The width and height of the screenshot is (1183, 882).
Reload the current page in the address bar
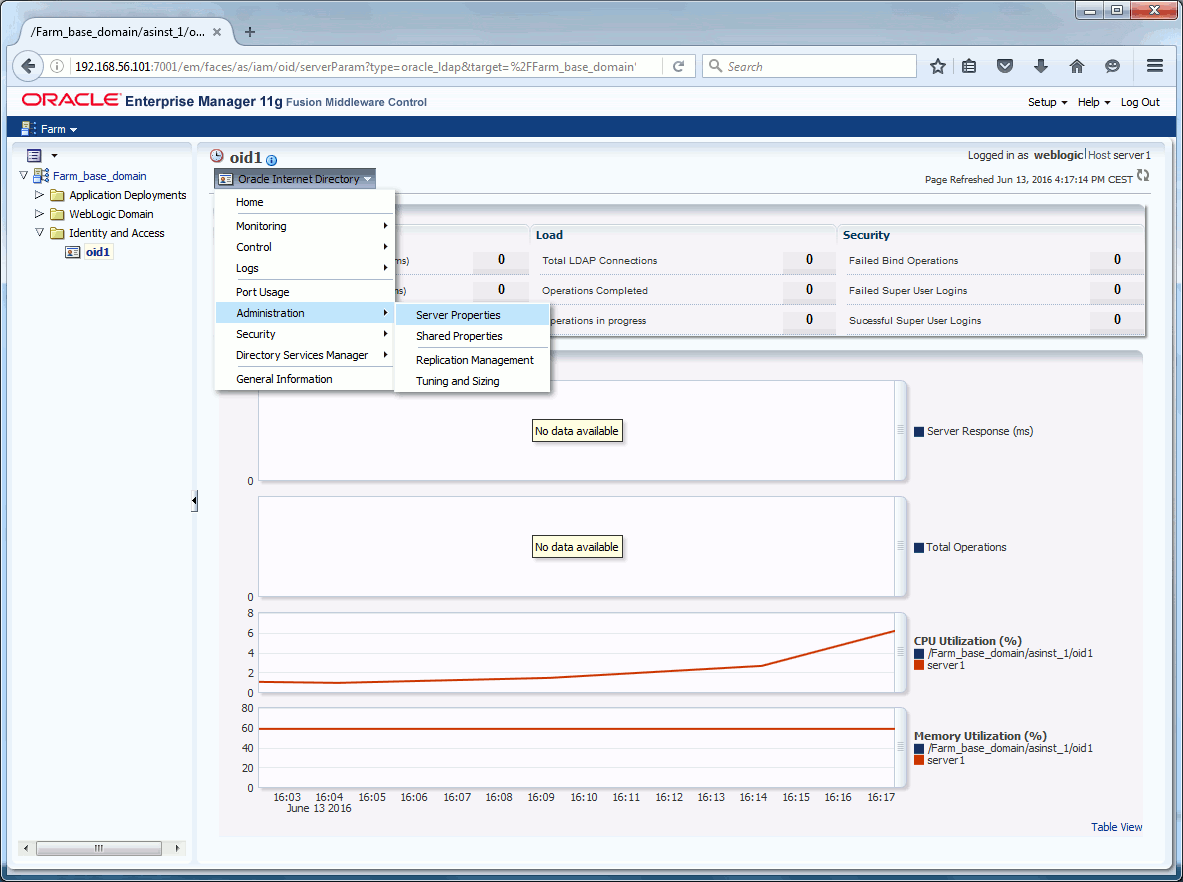coord(678,66)
